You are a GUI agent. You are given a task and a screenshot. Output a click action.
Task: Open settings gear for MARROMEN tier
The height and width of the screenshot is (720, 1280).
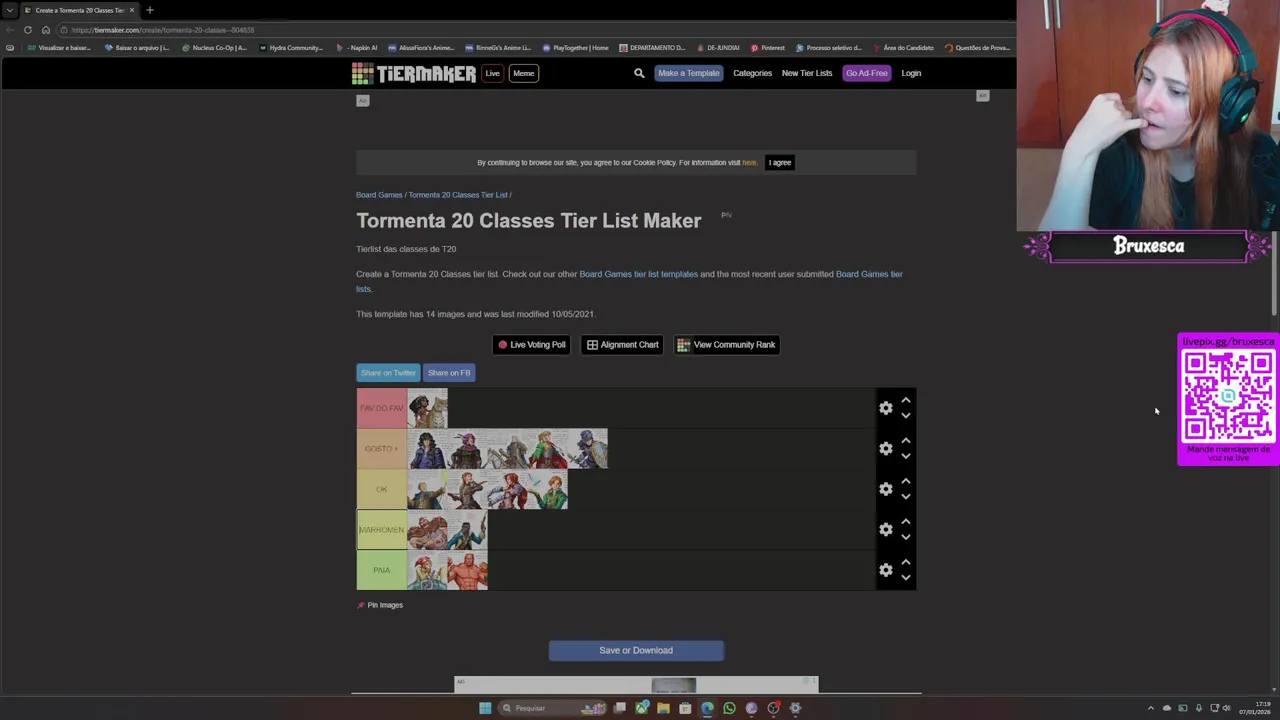coord(885,529)
